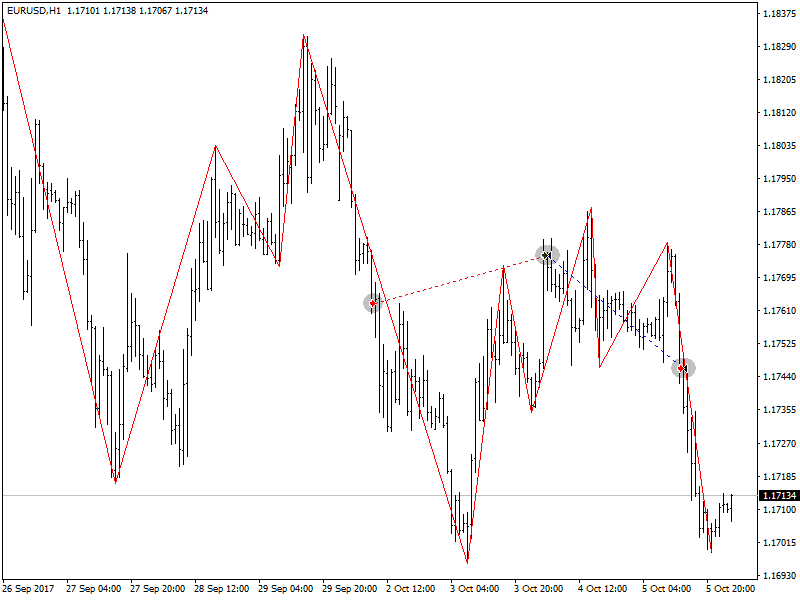
Task: Click the zigzag trough near 27 Sep 04:00
Action: click(x=116, y=481)
